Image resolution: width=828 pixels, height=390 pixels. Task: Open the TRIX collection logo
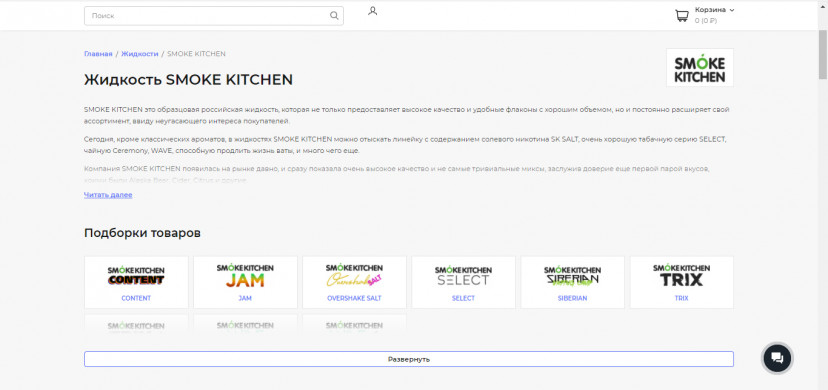point(681,275)
